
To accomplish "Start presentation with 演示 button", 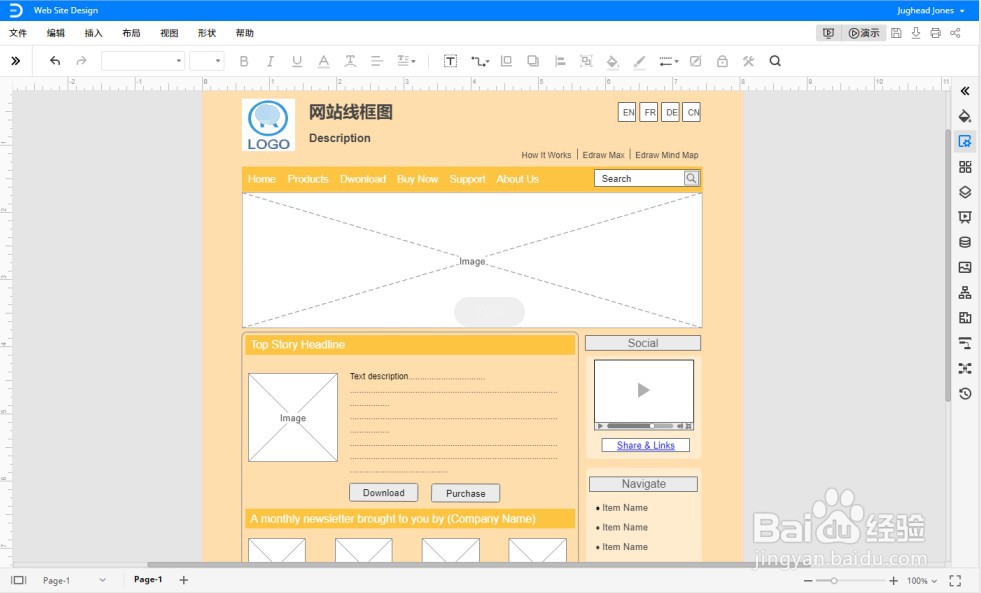I will coord(864,33).
